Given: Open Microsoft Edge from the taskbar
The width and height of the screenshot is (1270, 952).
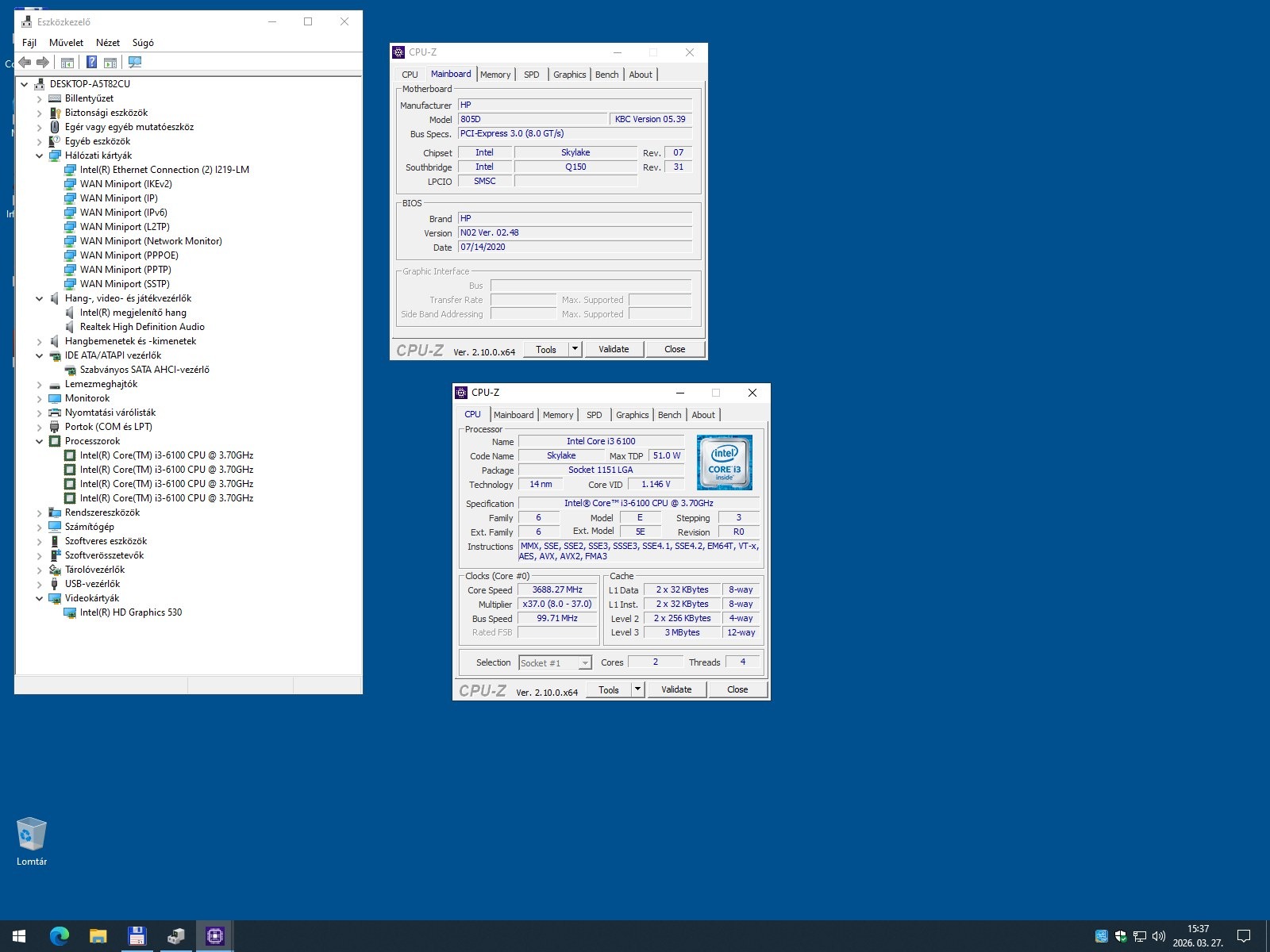Looking at the screenshot, I should click(59, 936).
